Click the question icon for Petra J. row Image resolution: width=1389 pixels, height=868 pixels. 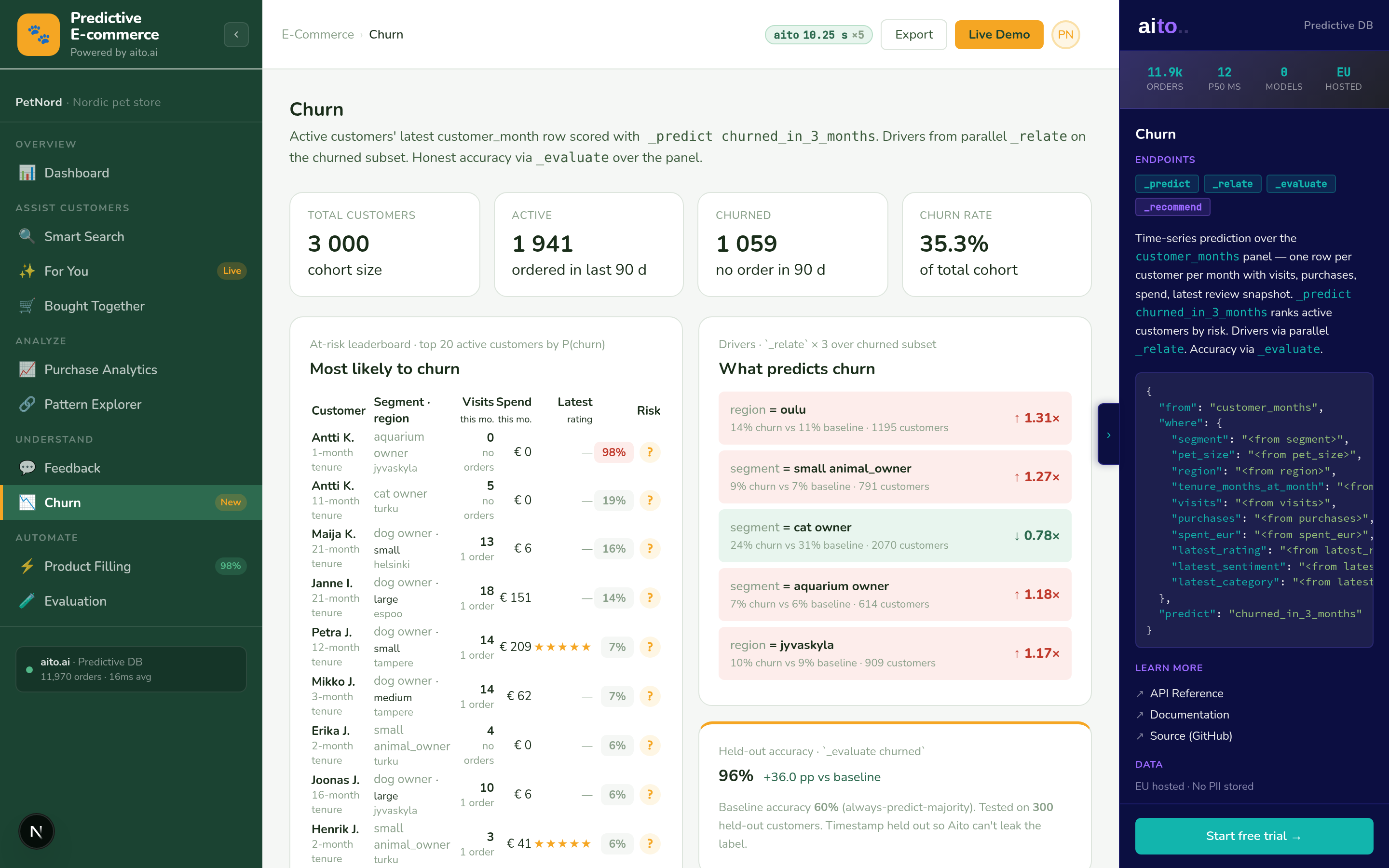[x=650, y=647]
